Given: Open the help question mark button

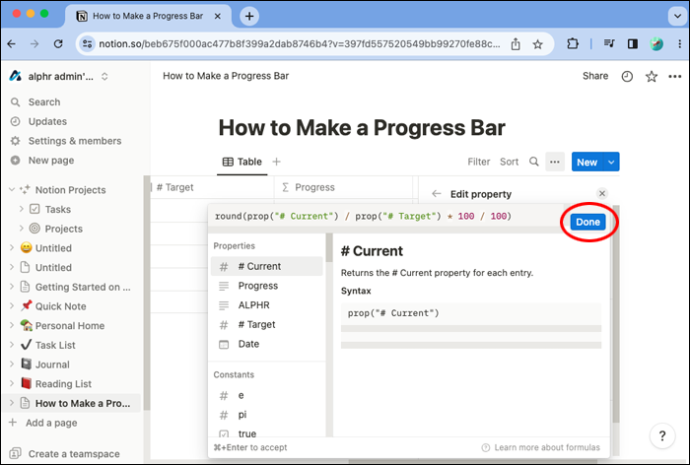Looking at the screenshot, I should (x=662, y=436).
